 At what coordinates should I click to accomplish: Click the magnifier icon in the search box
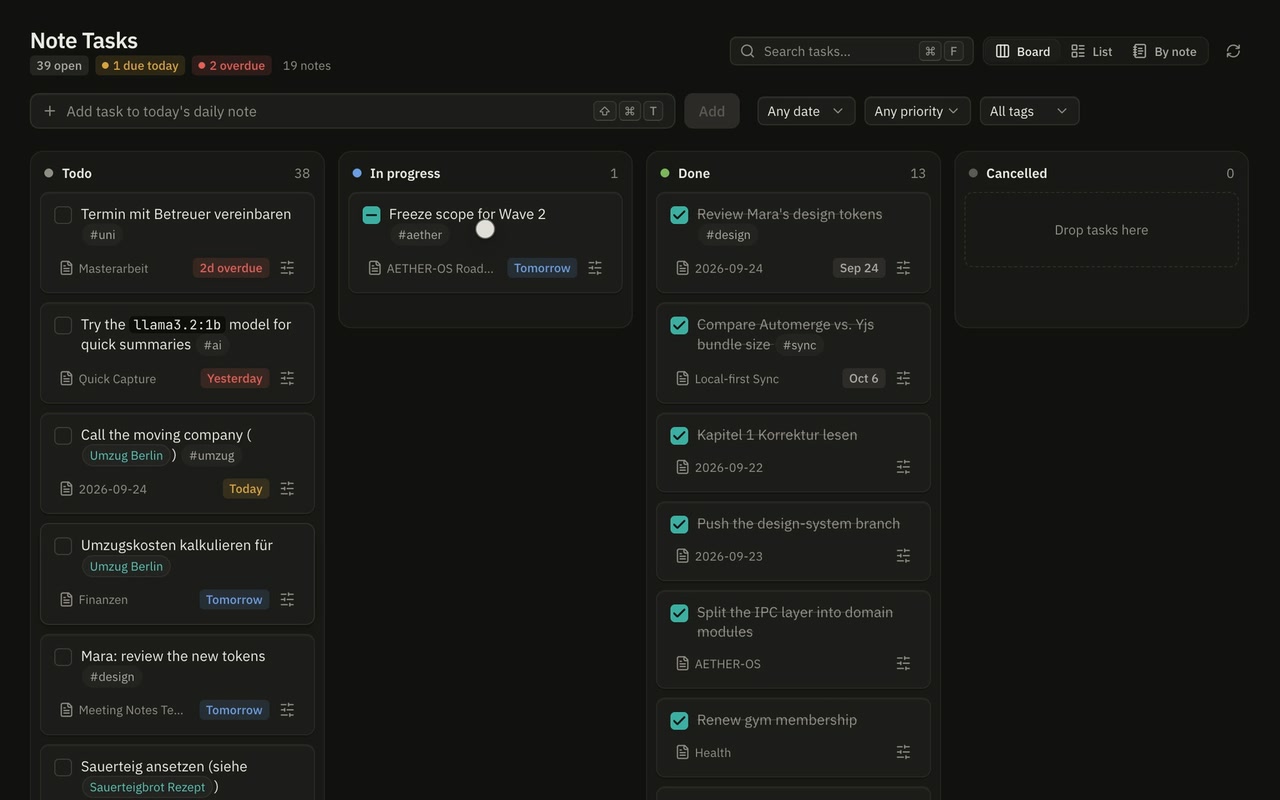[748, 51]
